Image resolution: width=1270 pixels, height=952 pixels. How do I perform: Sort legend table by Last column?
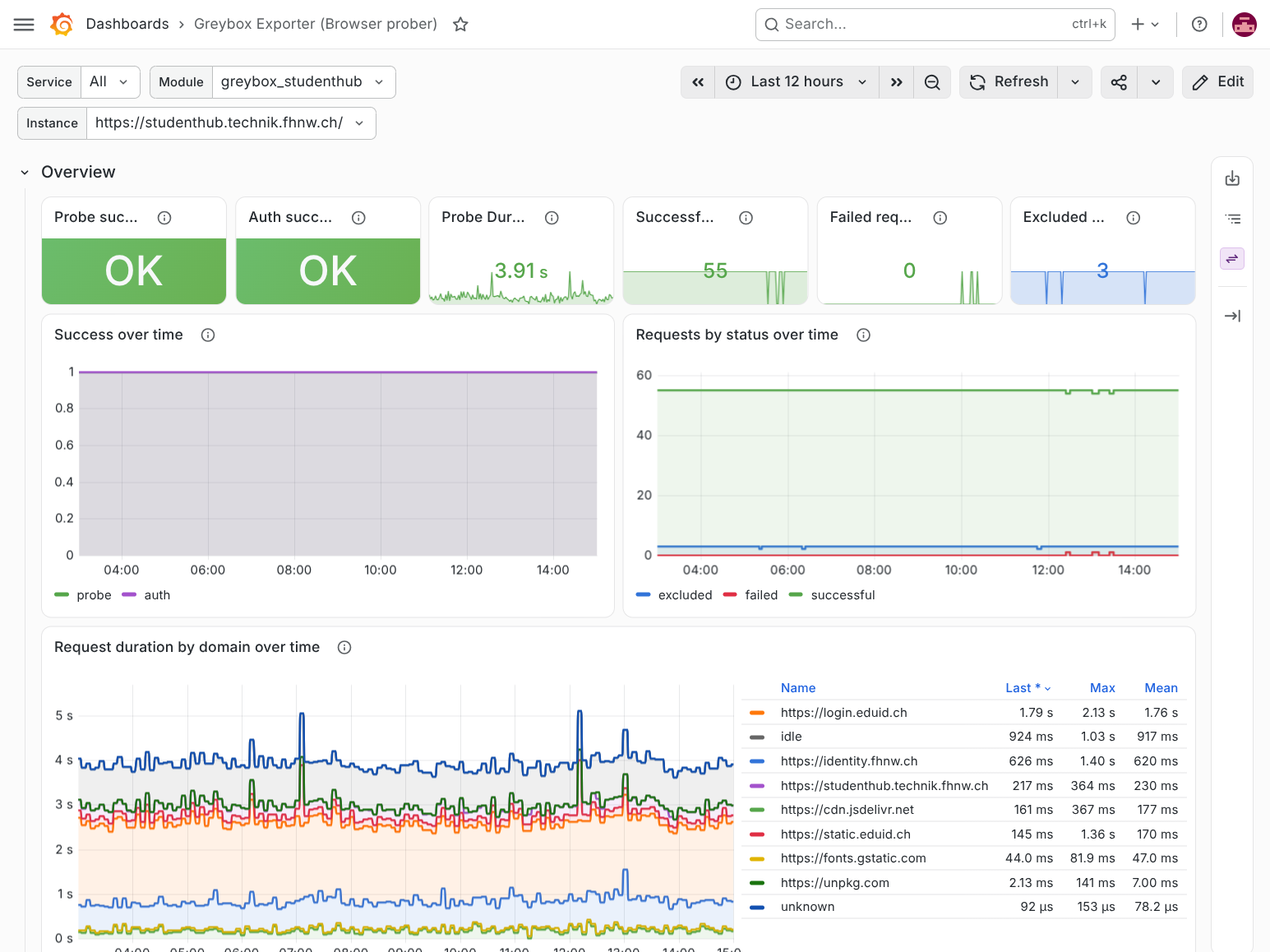pyautogui.click(x=1028, y=688)
